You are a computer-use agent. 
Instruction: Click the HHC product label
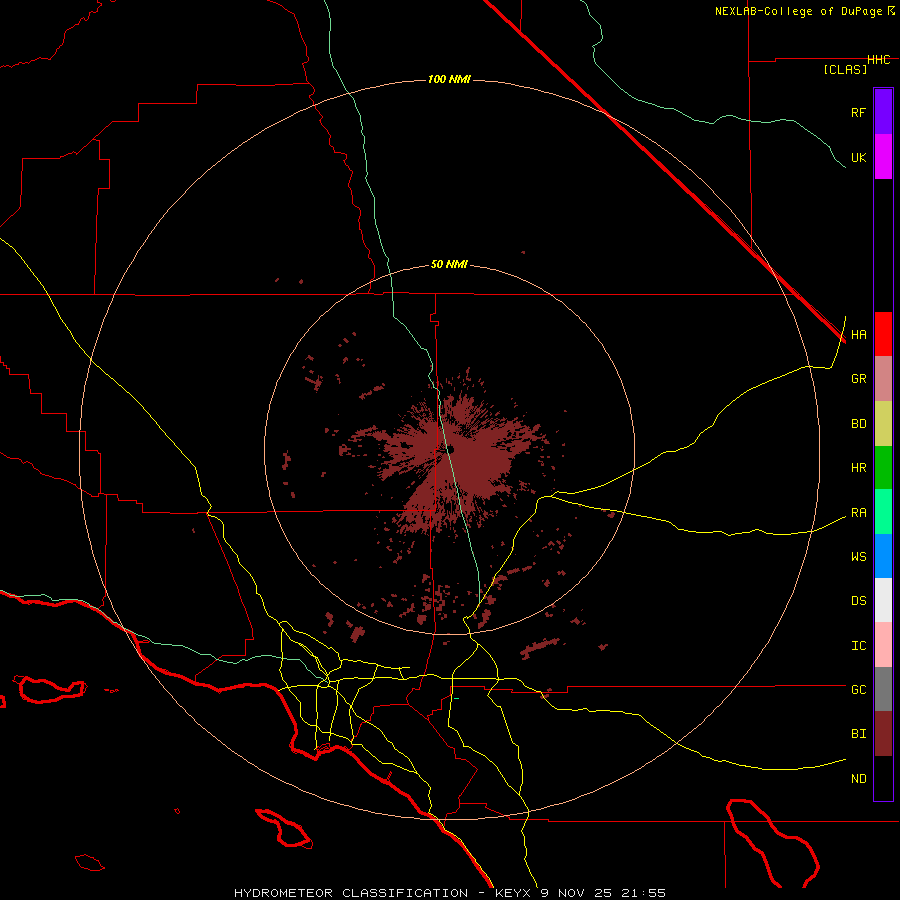click(x=879, y=60)
